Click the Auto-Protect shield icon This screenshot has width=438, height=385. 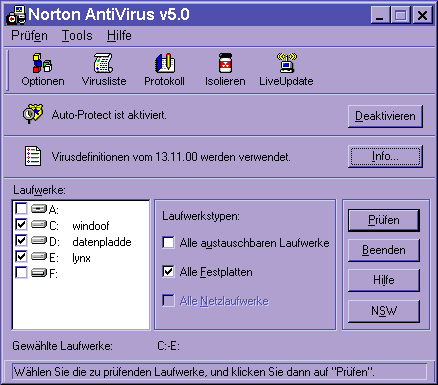pos(33,113)
